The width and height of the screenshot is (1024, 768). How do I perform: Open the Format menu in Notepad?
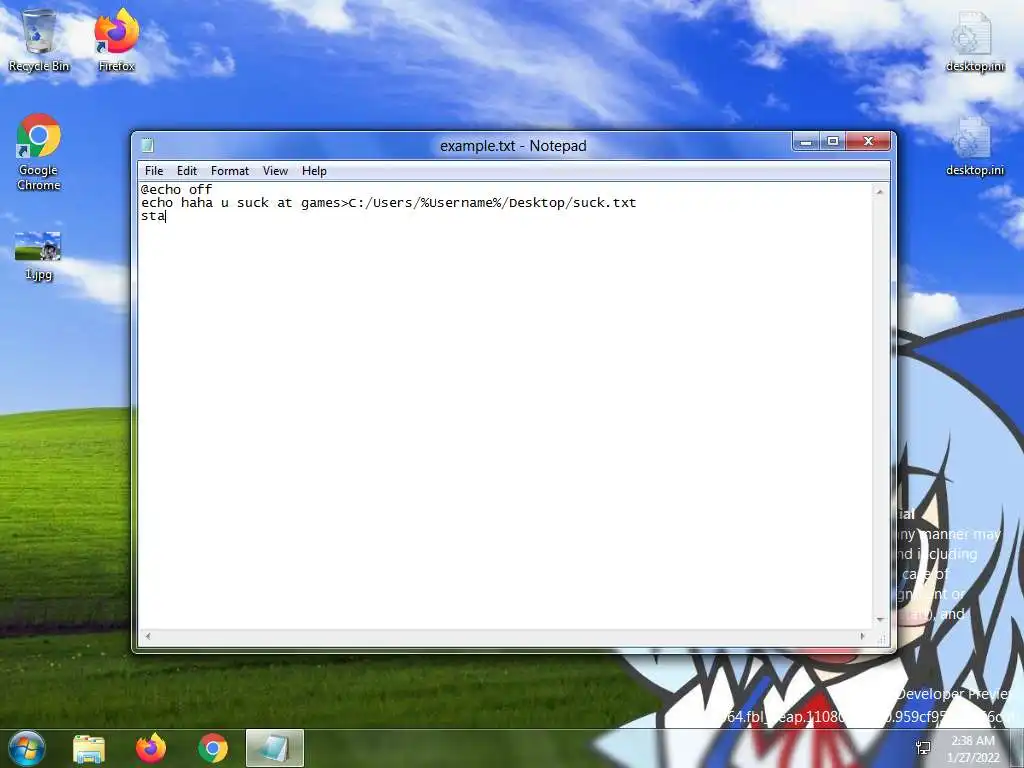point(230,171)
